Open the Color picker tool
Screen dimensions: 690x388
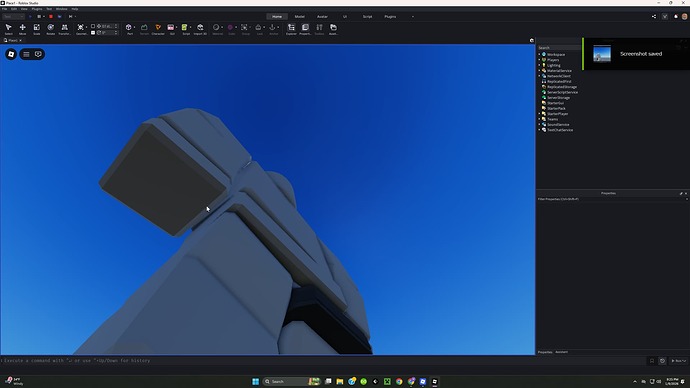coord(231,29)
